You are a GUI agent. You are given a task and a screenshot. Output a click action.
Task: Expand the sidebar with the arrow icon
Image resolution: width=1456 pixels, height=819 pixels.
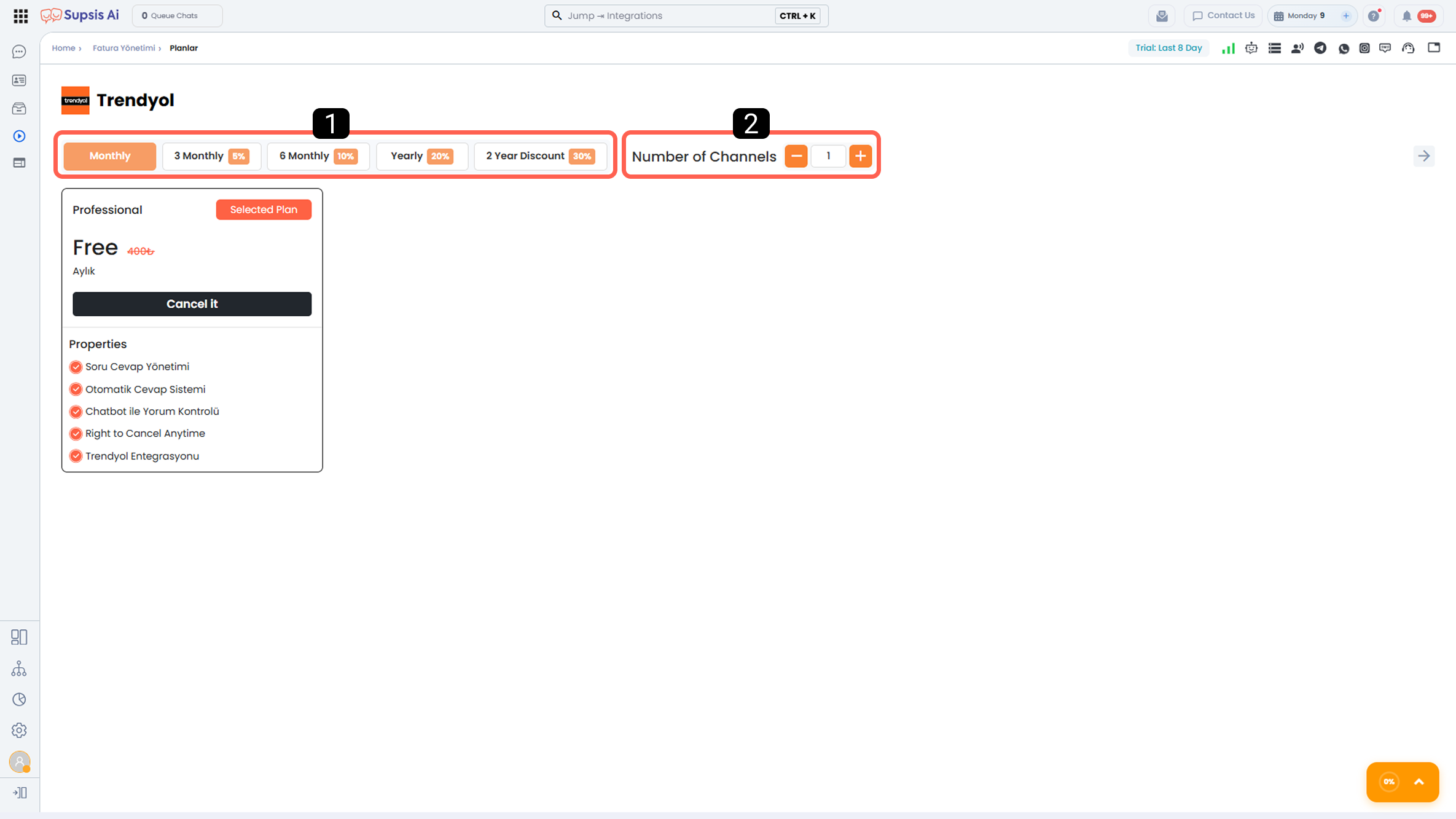20,793
